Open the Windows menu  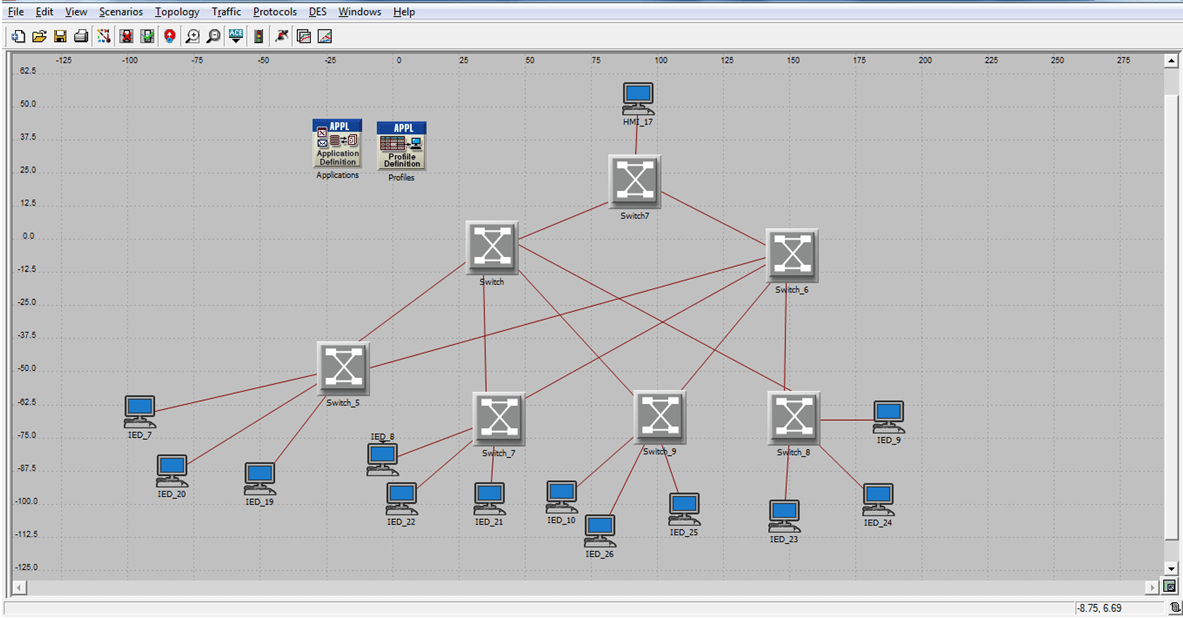pyautogui.click(x=360, y=11)
